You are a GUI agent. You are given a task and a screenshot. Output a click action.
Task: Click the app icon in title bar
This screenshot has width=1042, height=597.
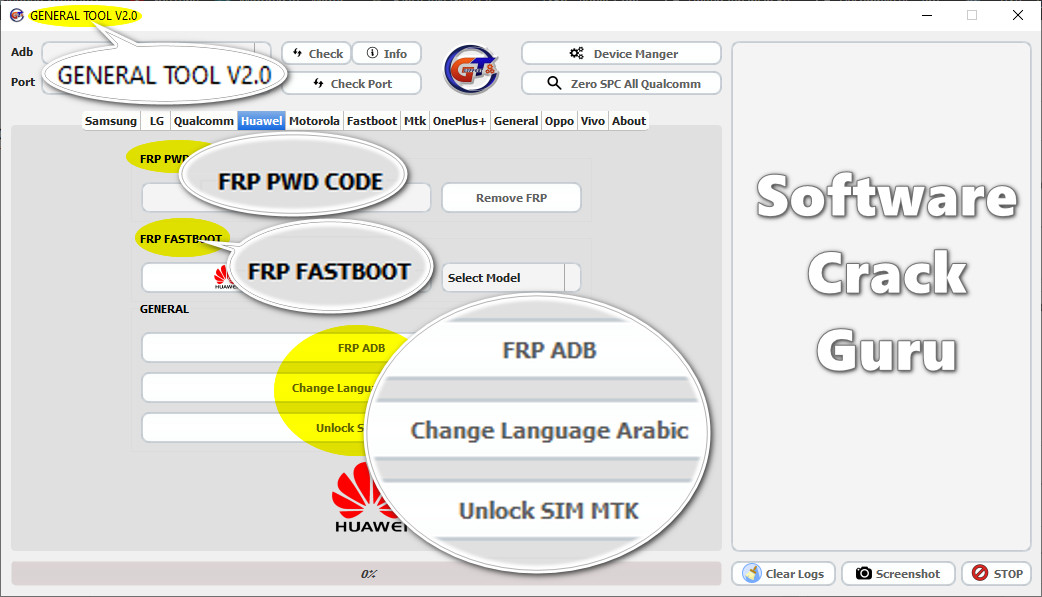click(17, 15)
